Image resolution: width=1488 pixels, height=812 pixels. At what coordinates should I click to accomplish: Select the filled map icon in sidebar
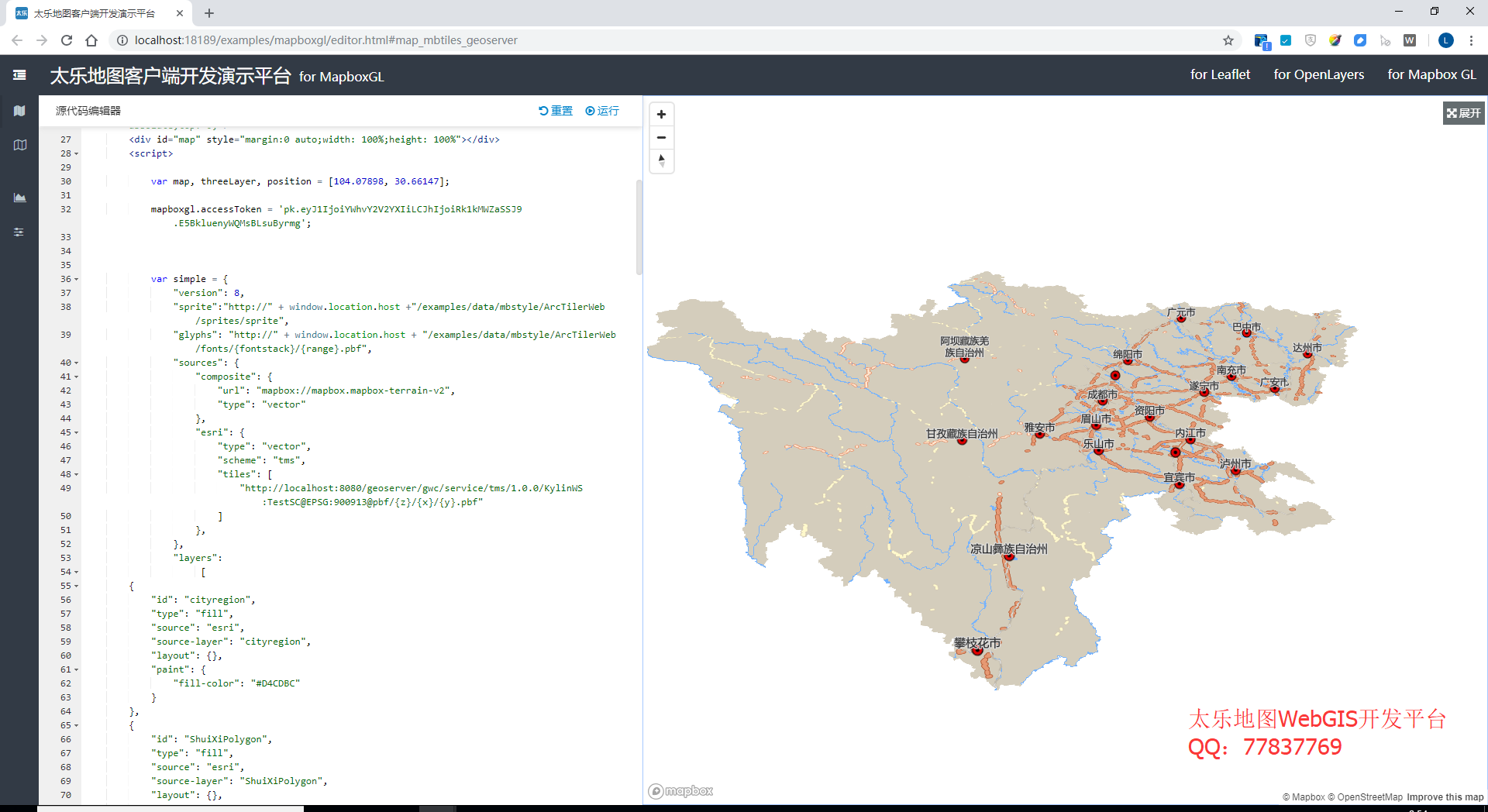19,111
